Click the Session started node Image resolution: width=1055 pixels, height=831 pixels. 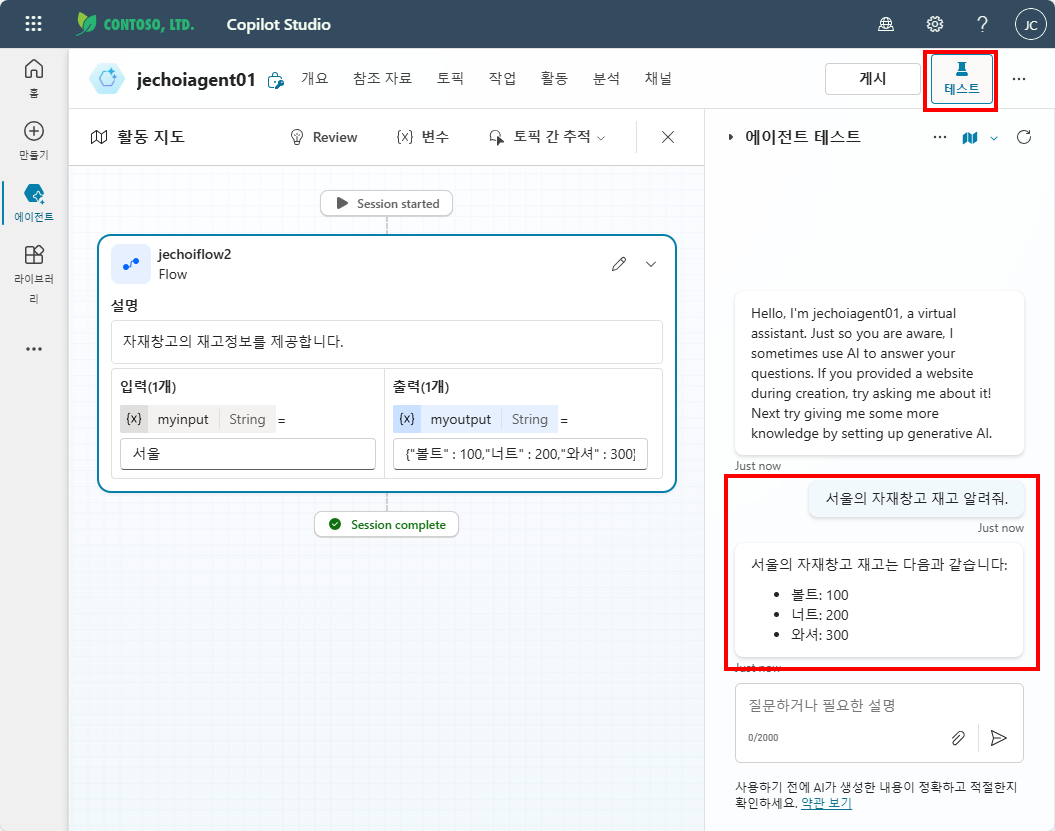(386, 203)
